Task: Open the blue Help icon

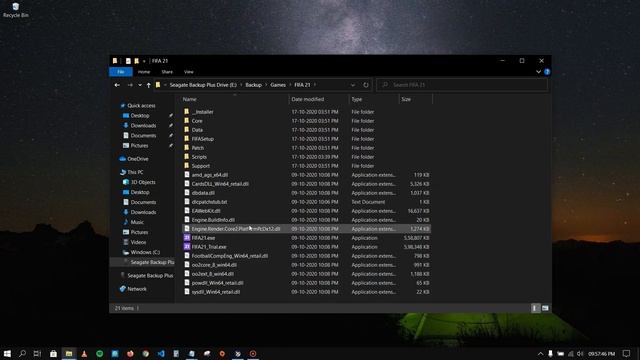Action: (547, 72)
